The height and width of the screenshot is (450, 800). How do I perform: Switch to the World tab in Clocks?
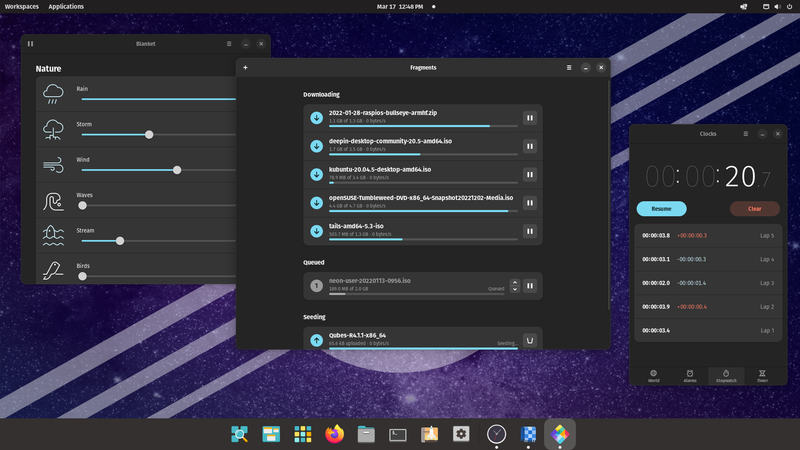[654, 376]
